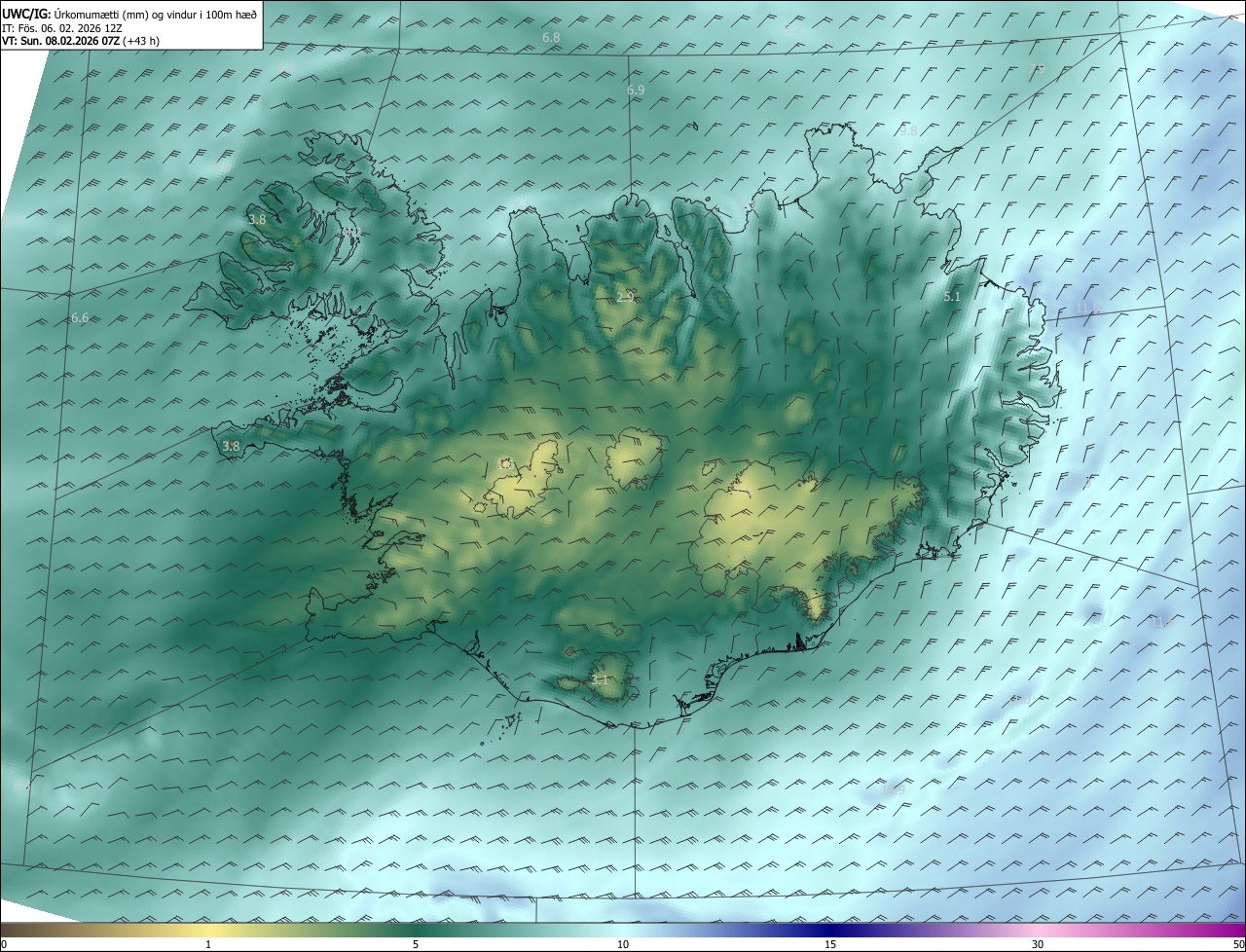The height and width of the screenshot is (952, 1246).
Task: Select the 7.9 value label
Action: coord(1038,68)
